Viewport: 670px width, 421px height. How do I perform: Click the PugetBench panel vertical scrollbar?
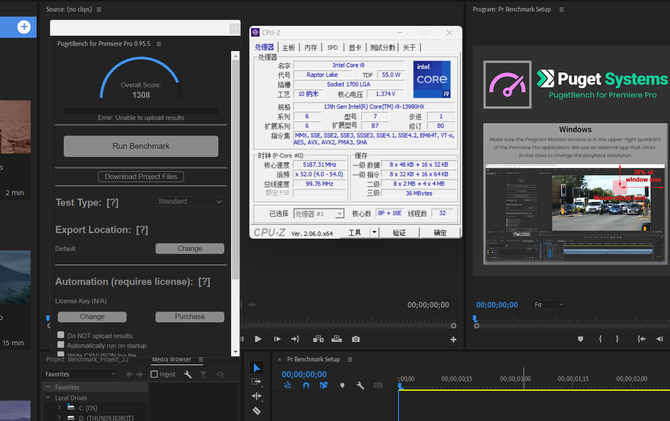tap(235, 171)
